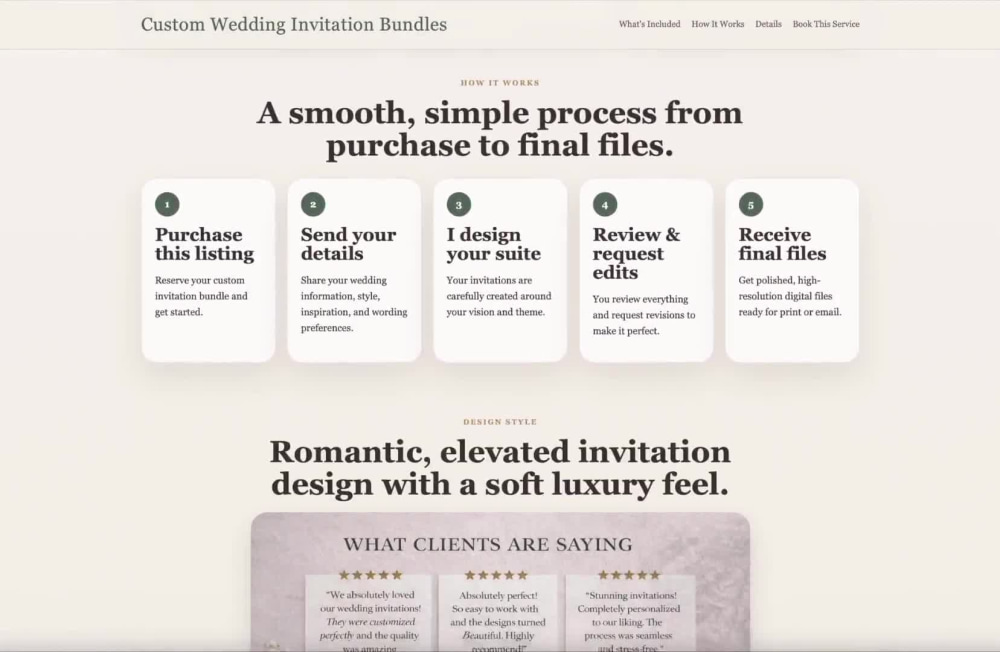Open the Details nav link

(x=768, y=24)
